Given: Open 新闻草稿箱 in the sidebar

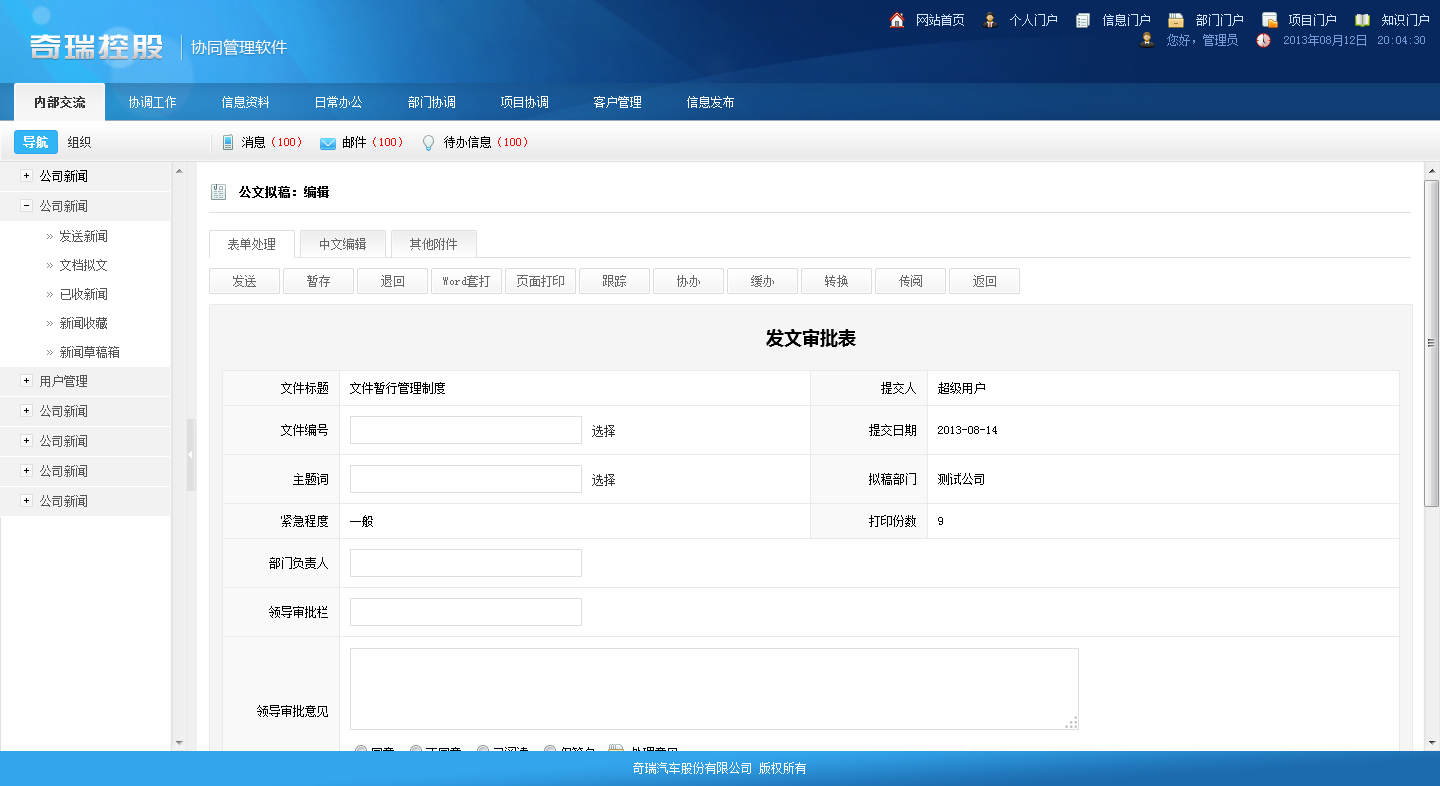Looking at the screenshot, I should [89, 352].
